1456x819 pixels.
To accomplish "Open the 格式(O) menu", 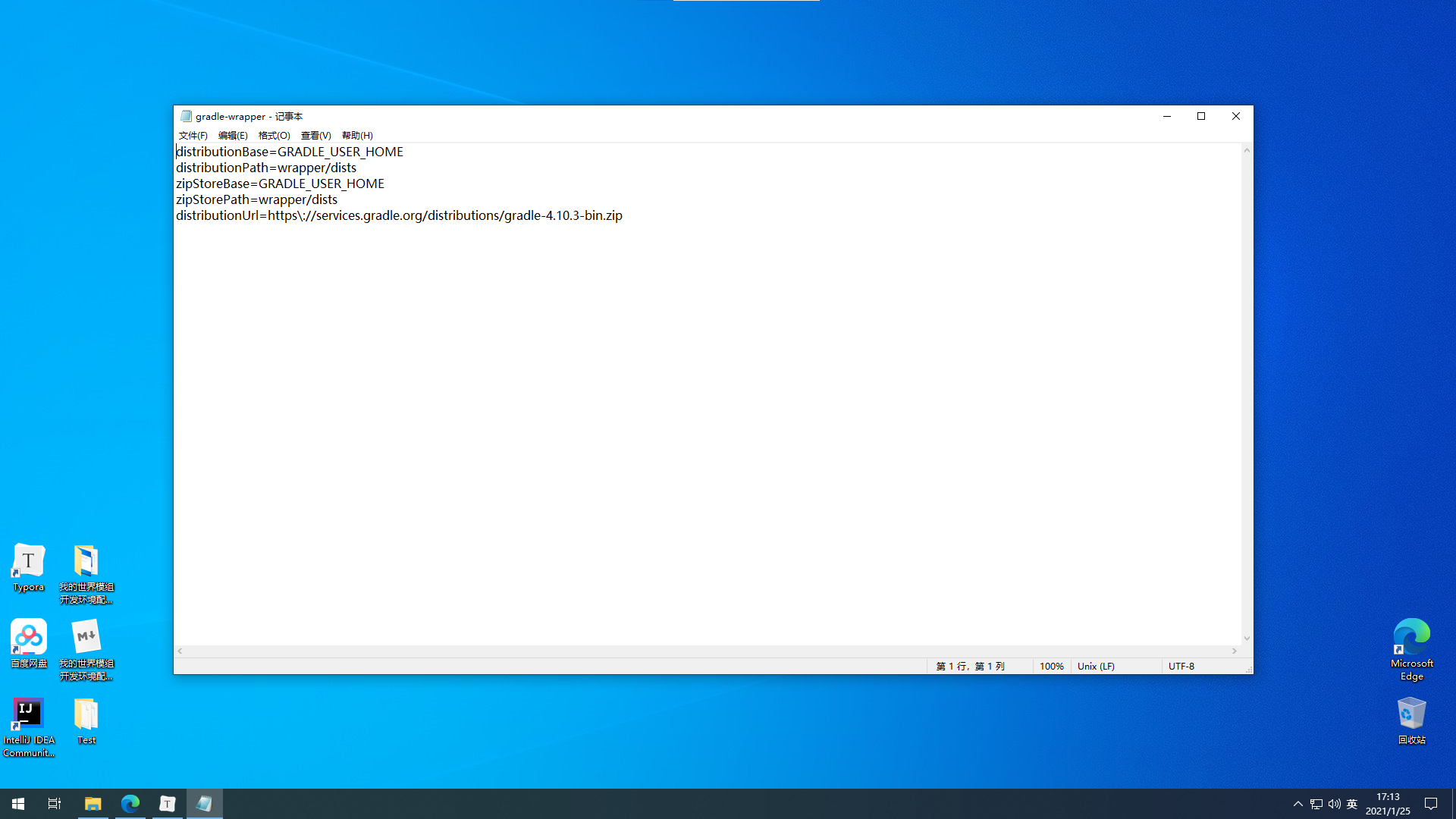I will (274, 136).
